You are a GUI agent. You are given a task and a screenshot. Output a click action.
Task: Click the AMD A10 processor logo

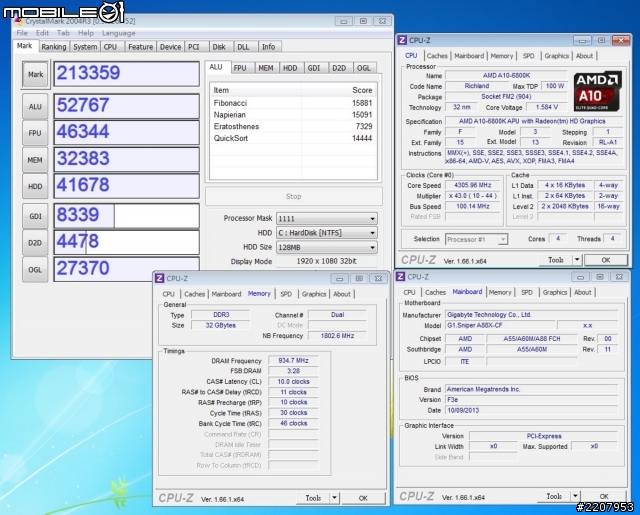[x=598, y=91]
